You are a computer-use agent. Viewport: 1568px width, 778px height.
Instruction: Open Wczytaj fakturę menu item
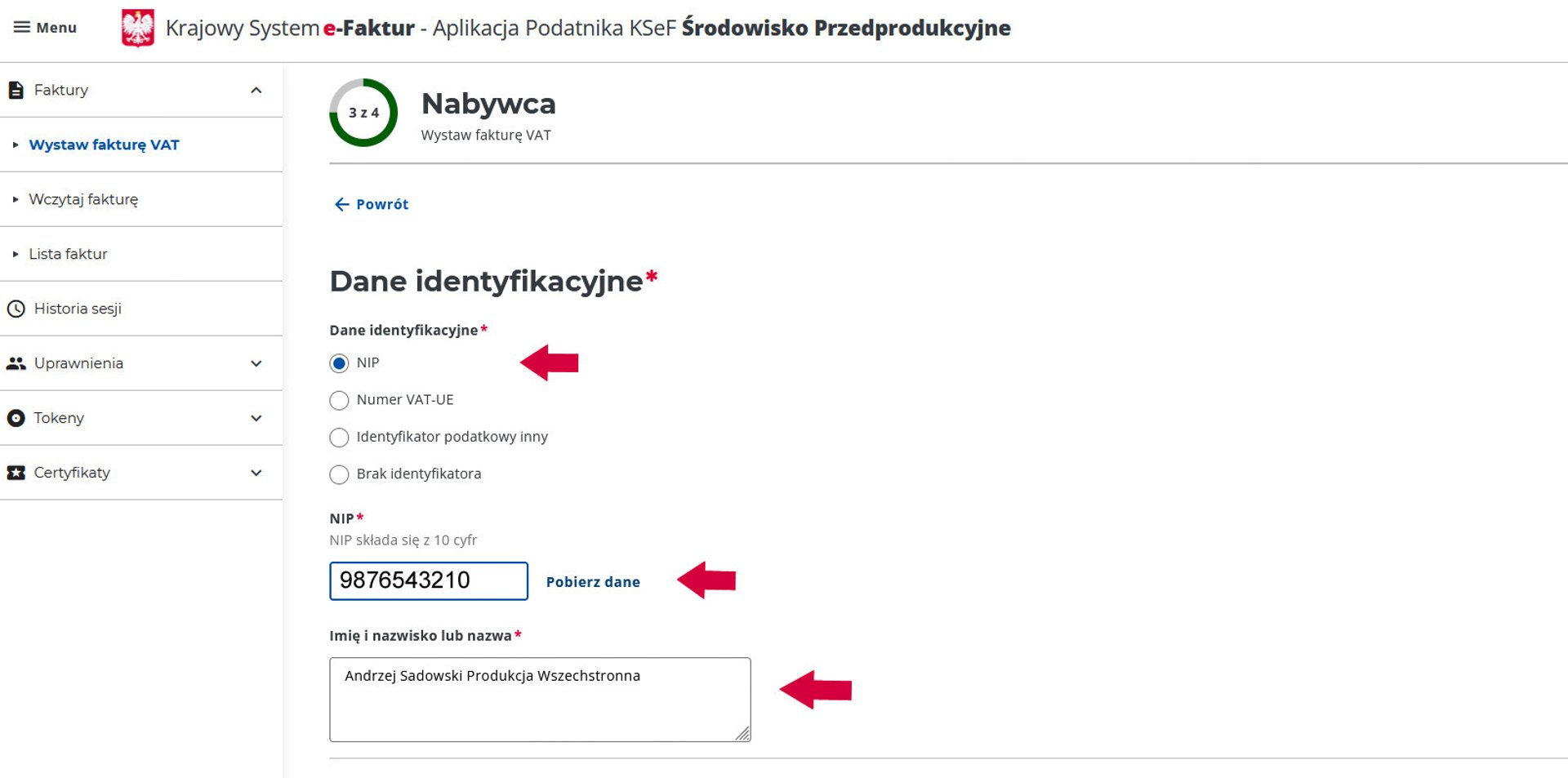click(x=83, y=199)
